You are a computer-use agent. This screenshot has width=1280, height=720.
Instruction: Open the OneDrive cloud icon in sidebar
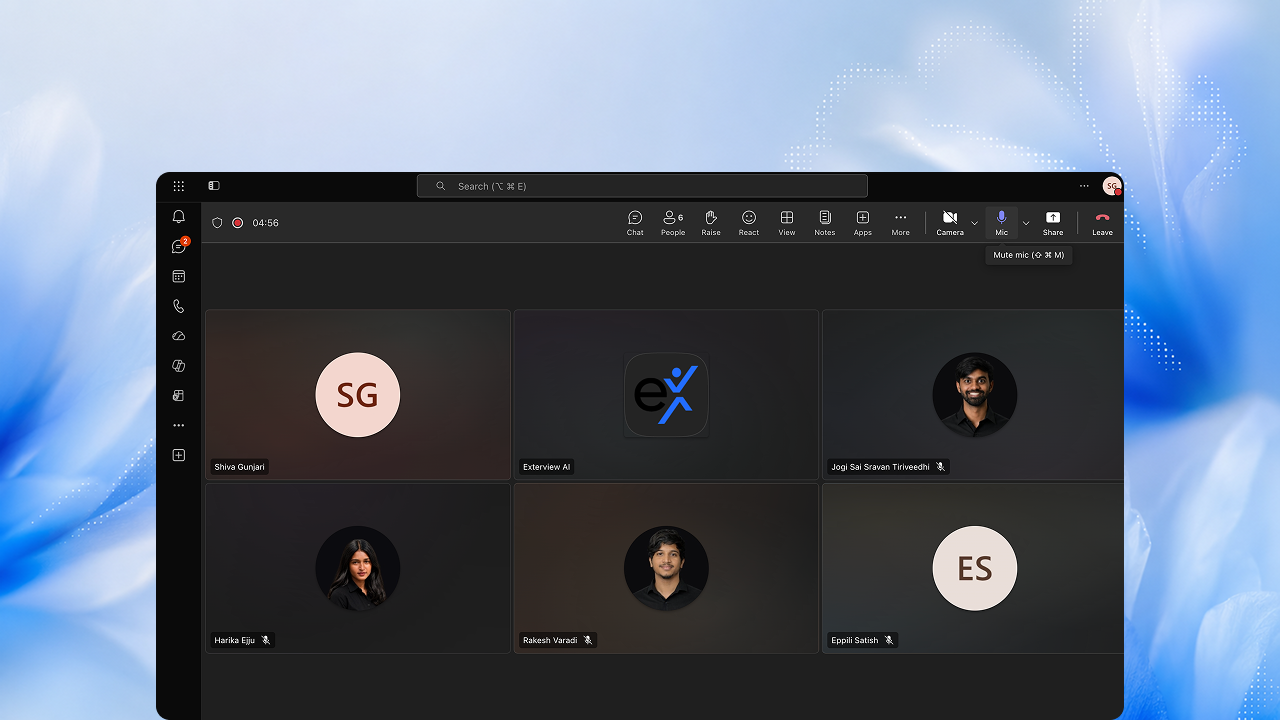(179, 336)
